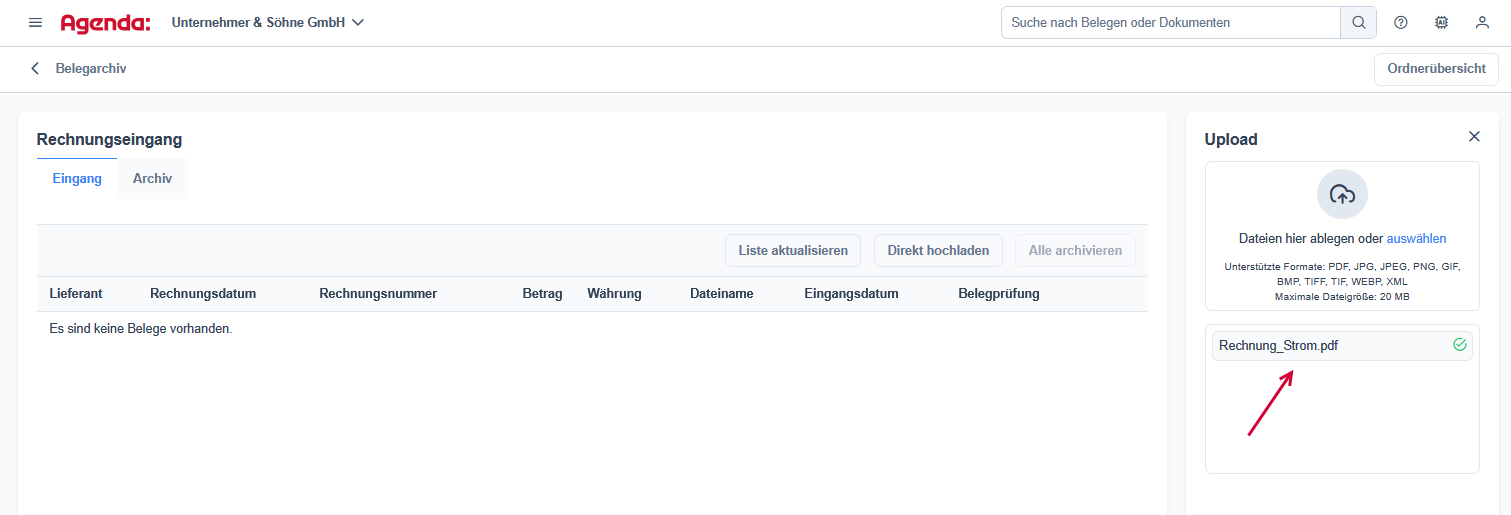This screenshot has width=1511, height=515.
Task: Click the Agenda logo
Action: tap(105, 23)
